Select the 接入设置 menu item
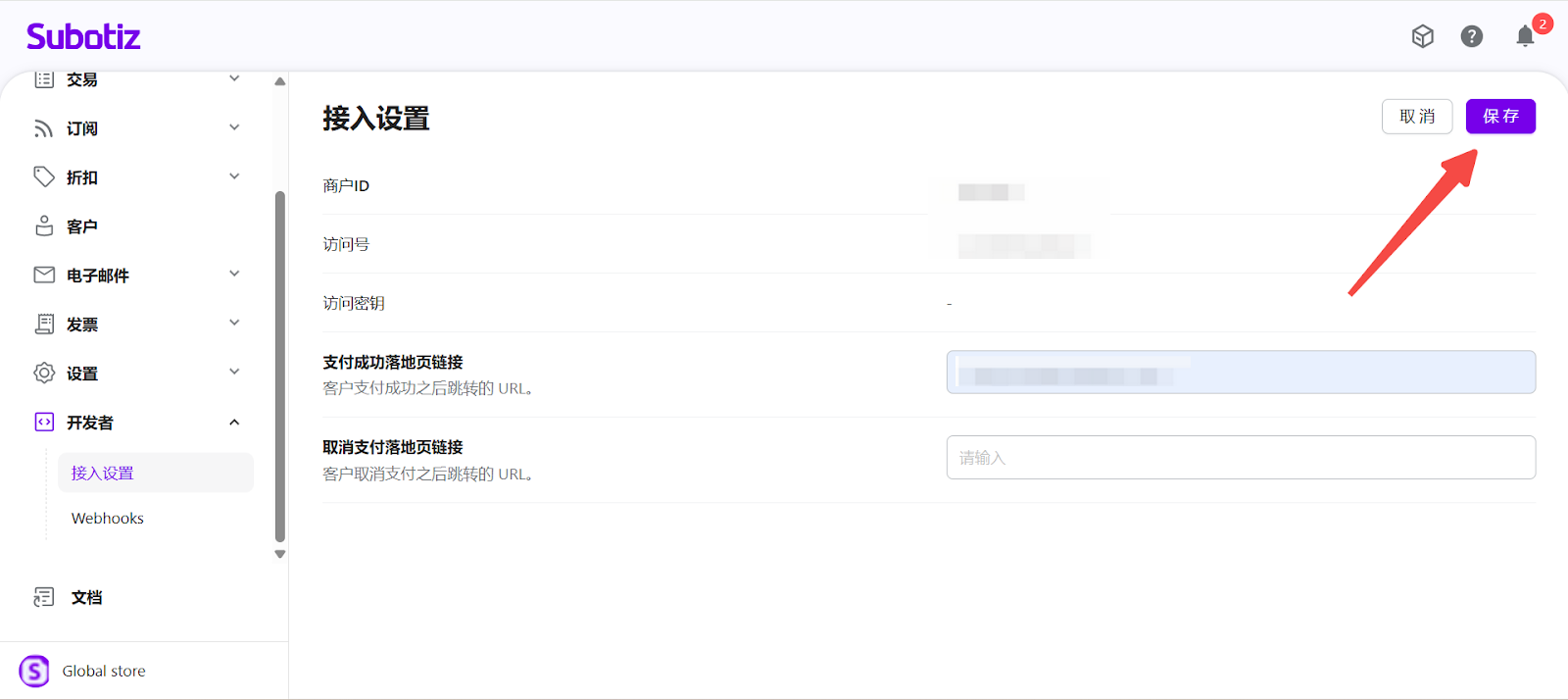1568x700 pixels. pyautogui.click(x=103, y=473)
